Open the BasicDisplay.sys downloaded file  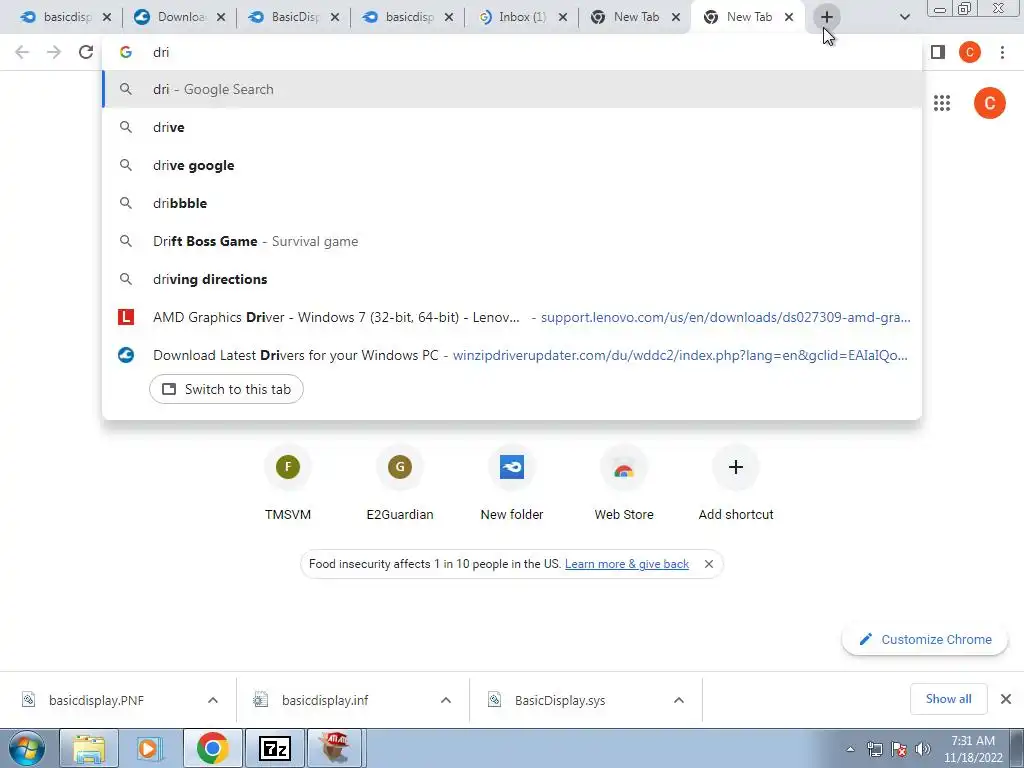coord(560,700)
